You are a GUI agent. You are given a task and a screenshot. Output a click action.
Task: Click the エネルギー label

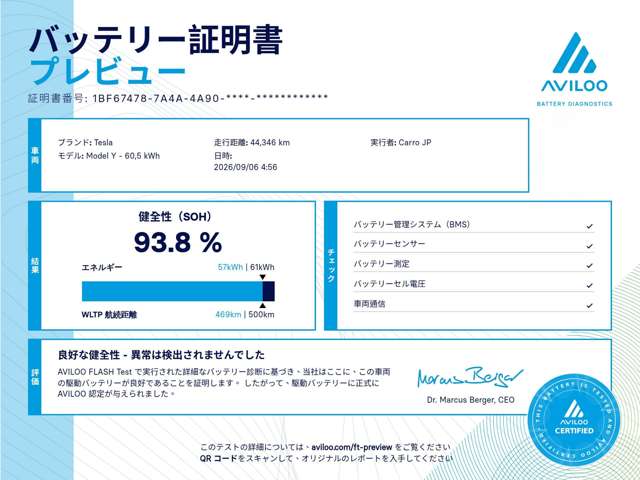click(x=102, y=268)
